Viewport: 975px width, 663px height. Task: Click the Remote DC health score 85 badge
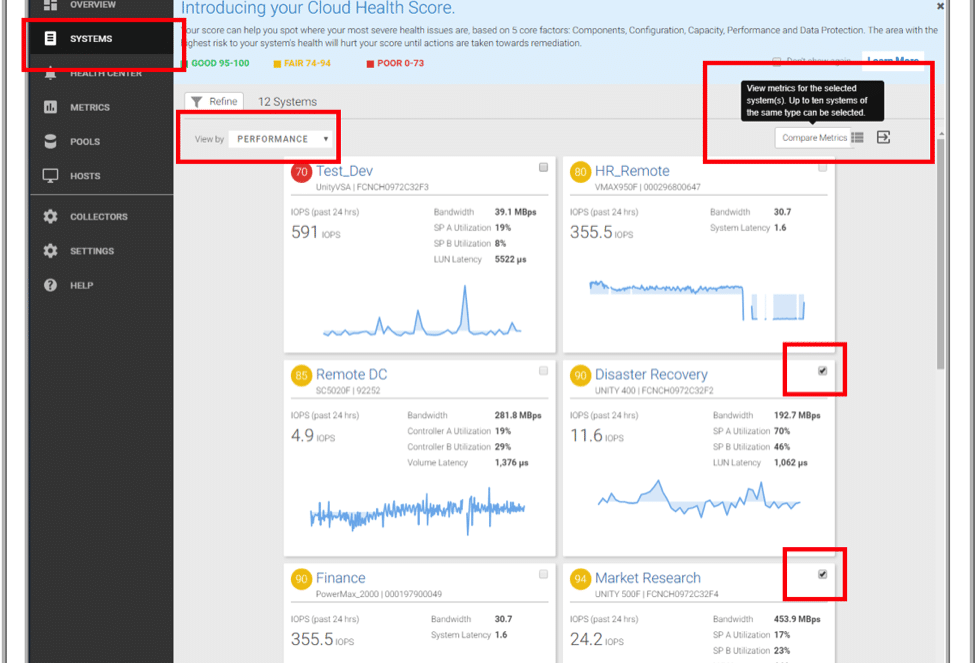301,375
